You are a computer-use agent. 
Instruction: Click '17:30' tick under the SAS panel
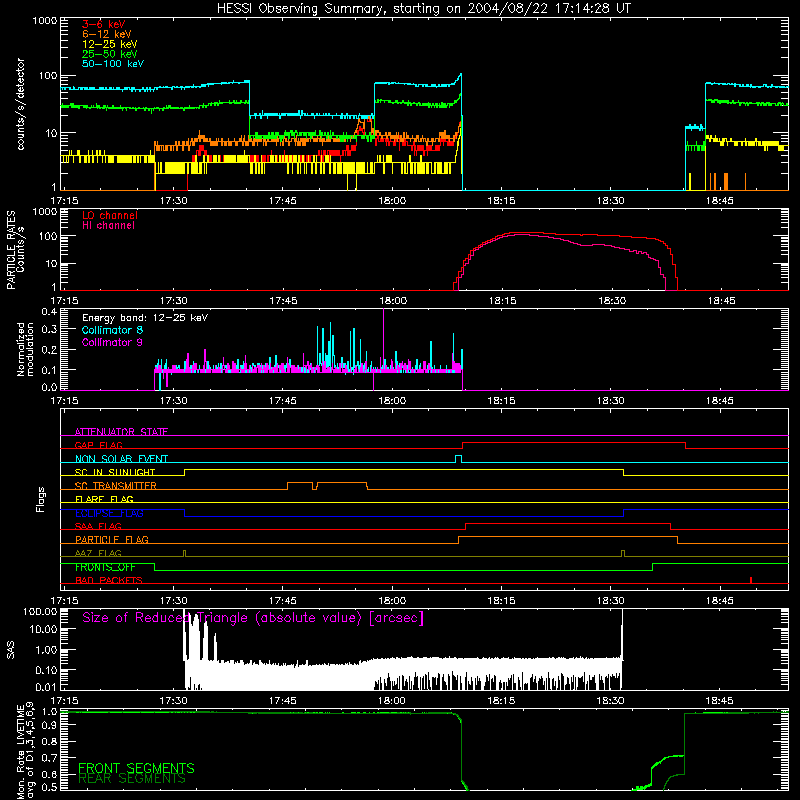coord(173,701)
